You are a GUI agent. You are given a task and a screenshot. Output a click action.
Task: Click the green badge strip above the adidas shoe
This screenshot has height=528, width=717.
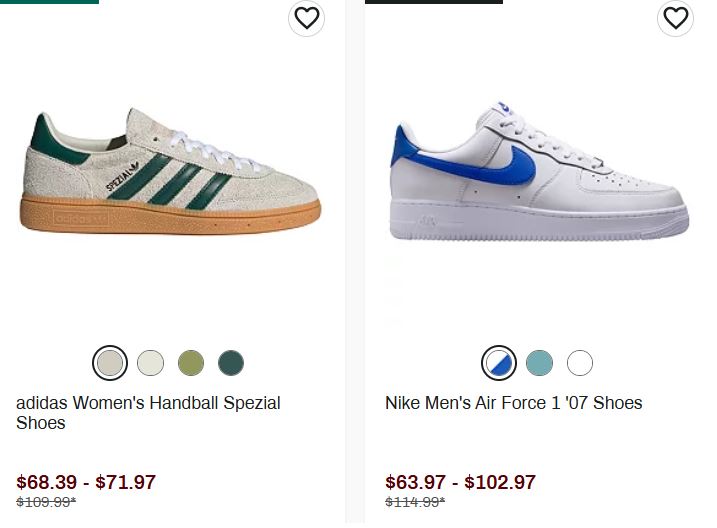coord(49,2)
